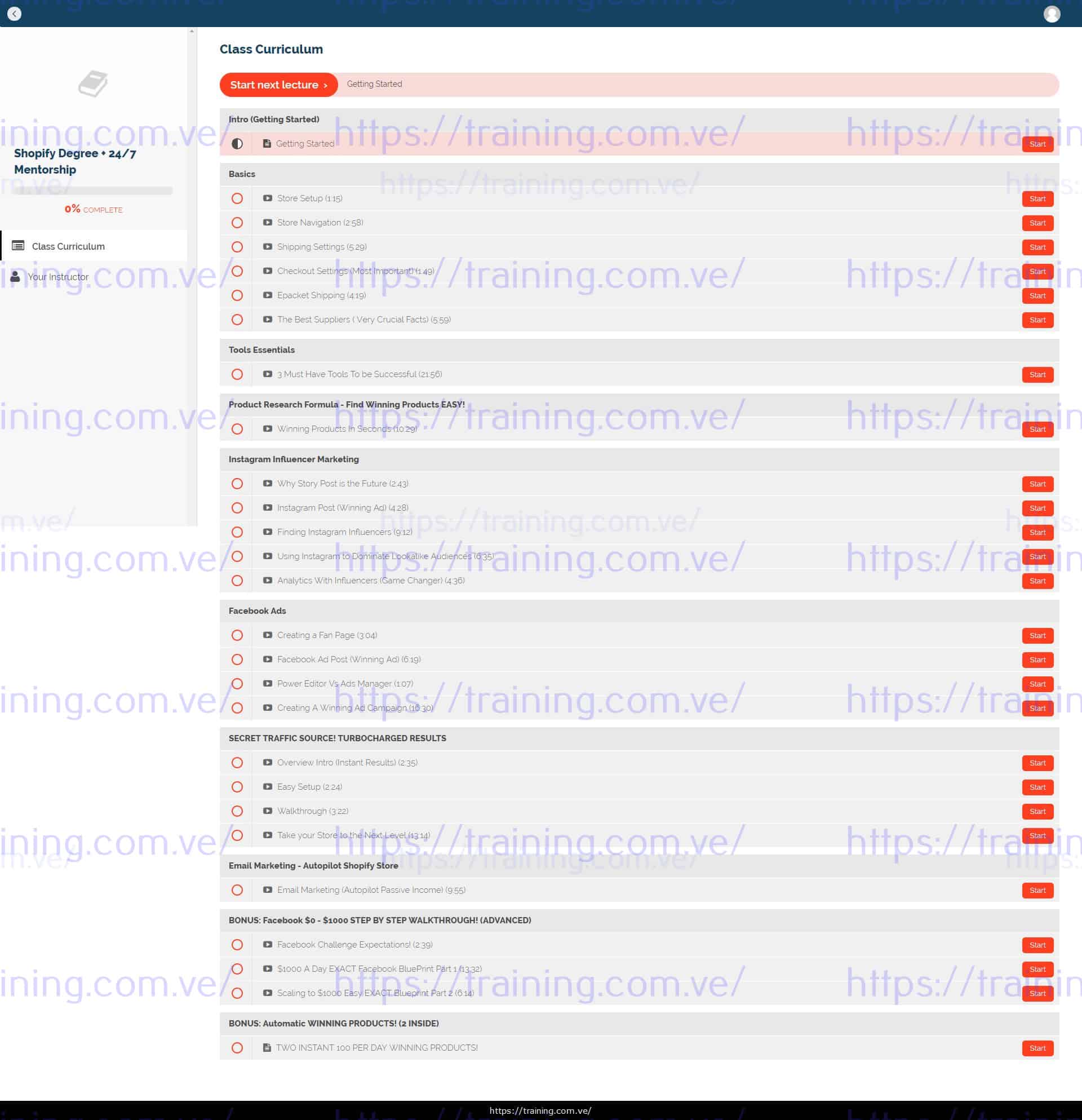Image resolution: width=1082 pixels, height=1120 pixels.
Task: Click the 0% COMPLETE progress label
Action: point(93,209)
